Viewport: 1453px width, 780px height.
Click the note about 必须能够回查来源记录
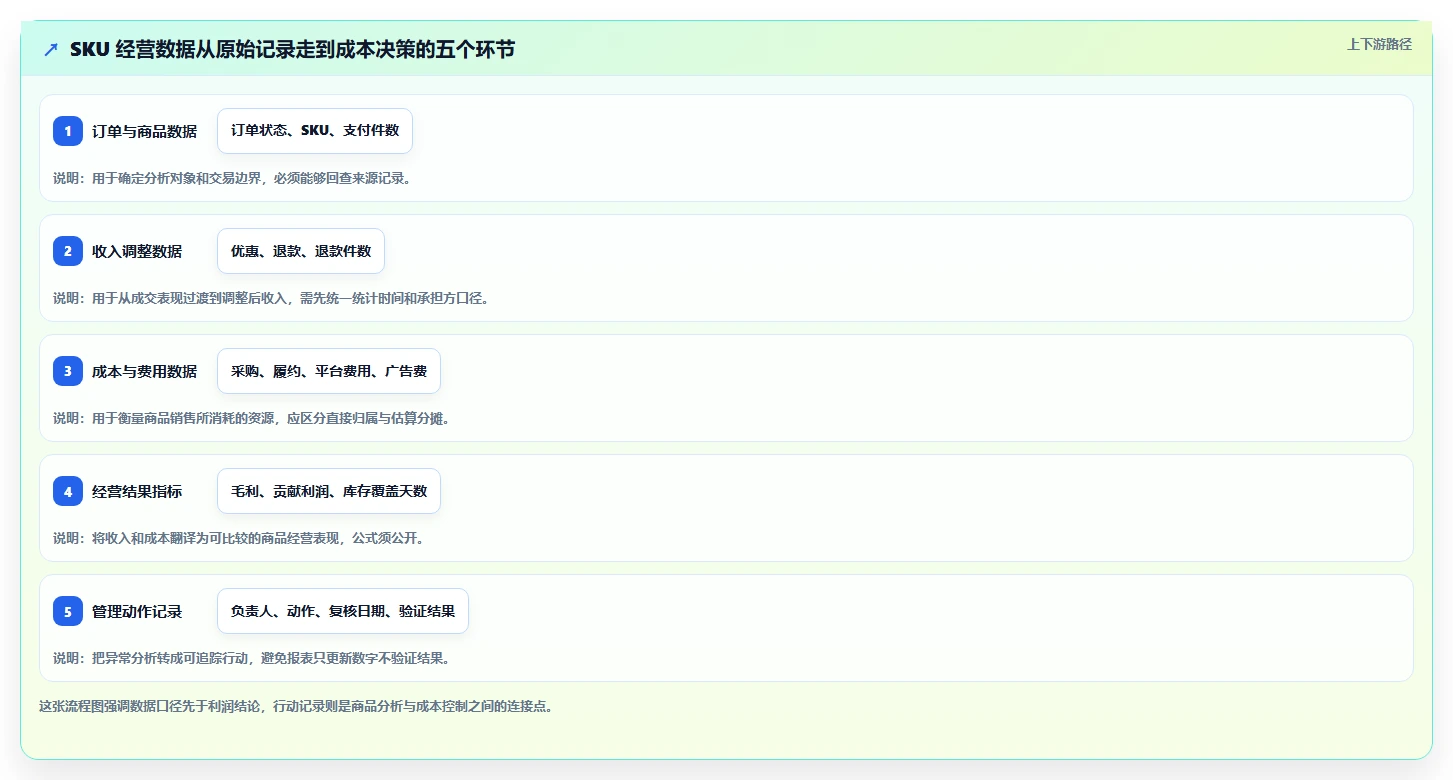tap(232, 178)
